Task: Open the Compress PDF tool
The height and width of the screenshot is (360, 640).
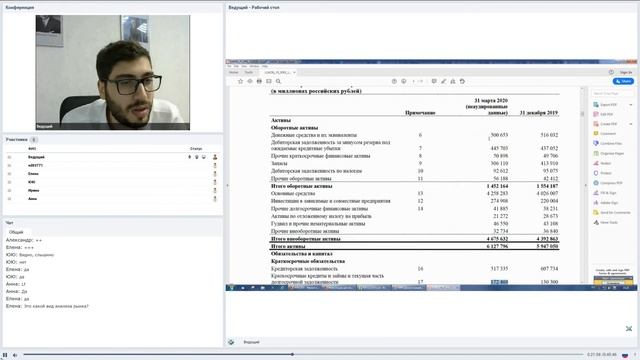Action: pos(608,183)
